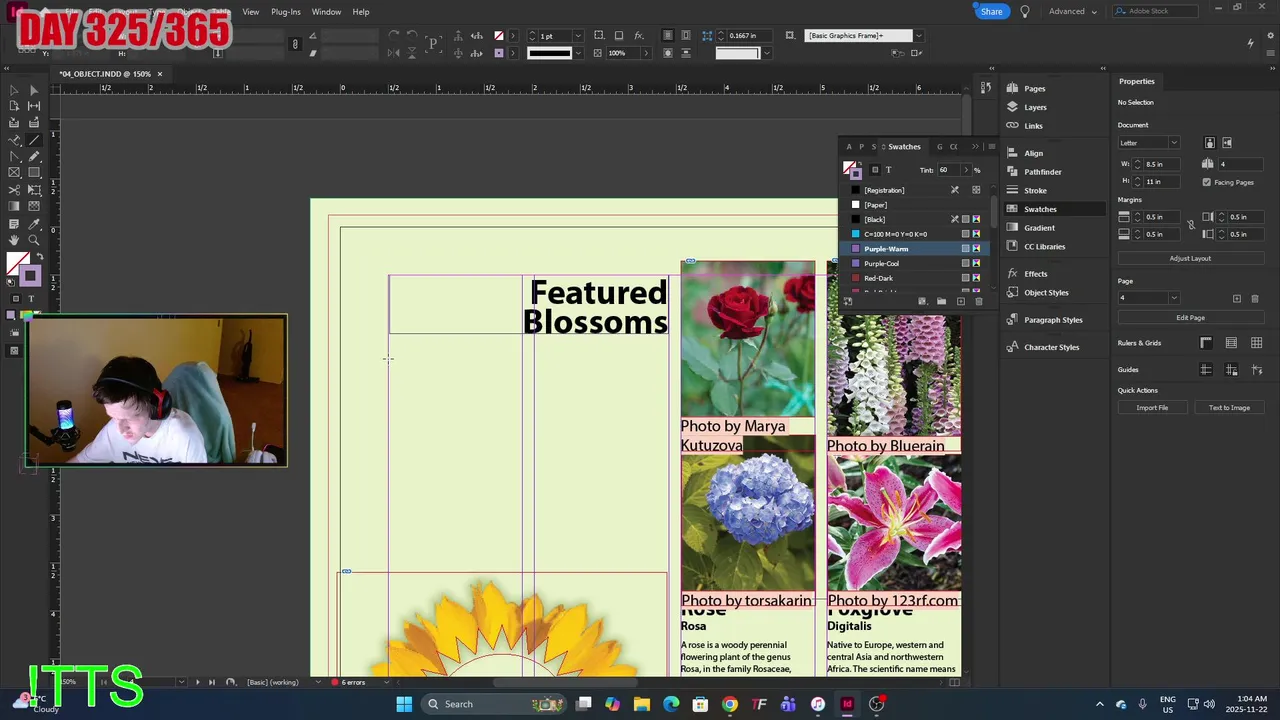
Task: Select the Pencil tool
Action: [x=34, y=156]
